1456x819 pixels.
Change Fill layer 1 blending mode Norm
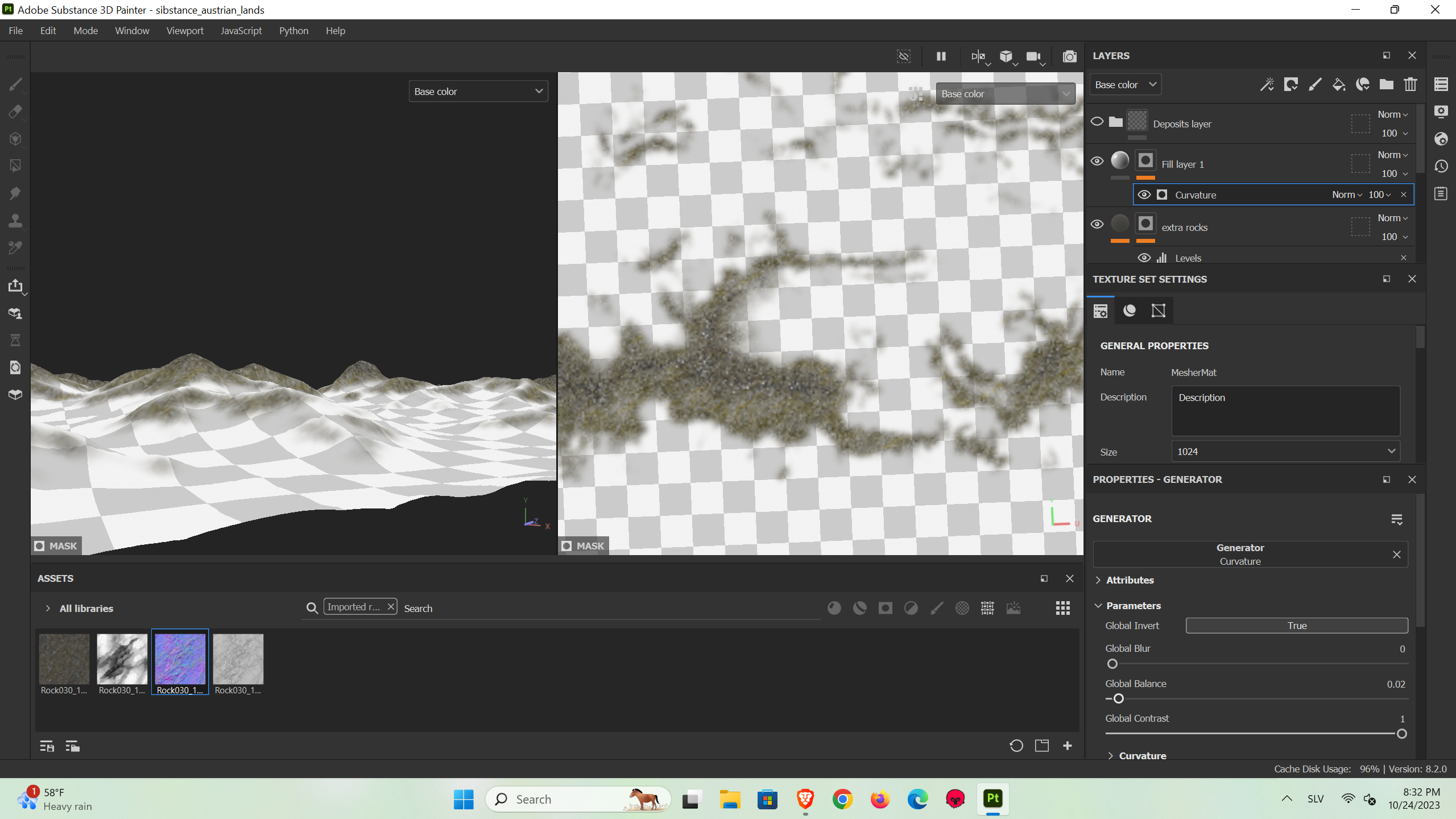(x=1392, y=155)
